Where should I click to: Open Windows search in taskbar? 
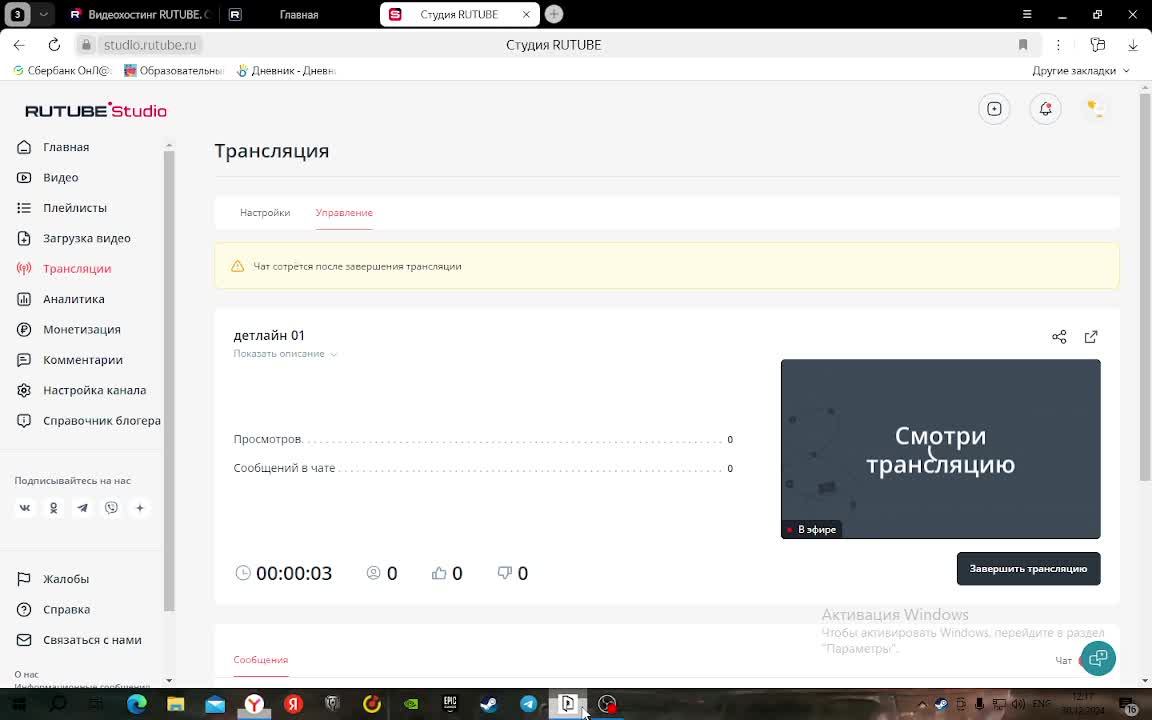click(57, 704)
